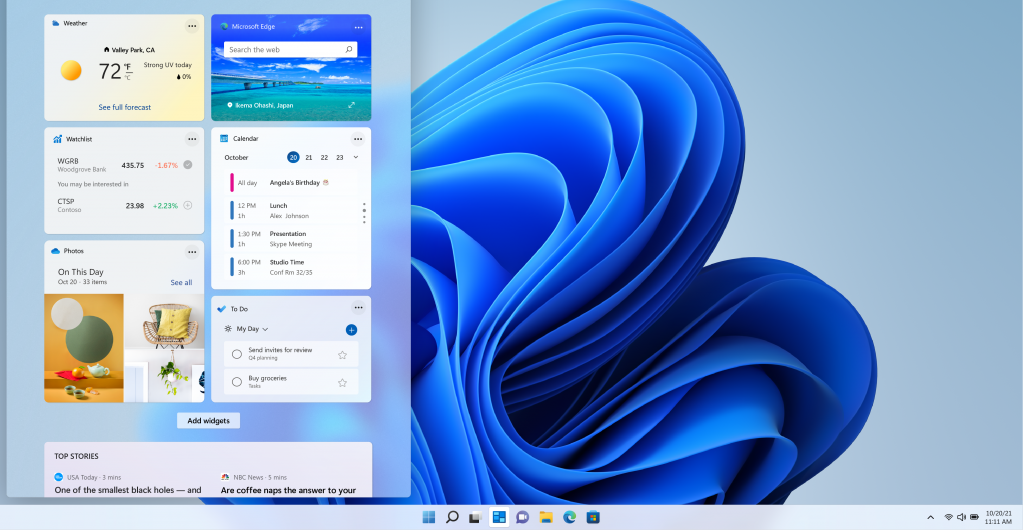Show hidden tray icons chevron

pos(930,517)
